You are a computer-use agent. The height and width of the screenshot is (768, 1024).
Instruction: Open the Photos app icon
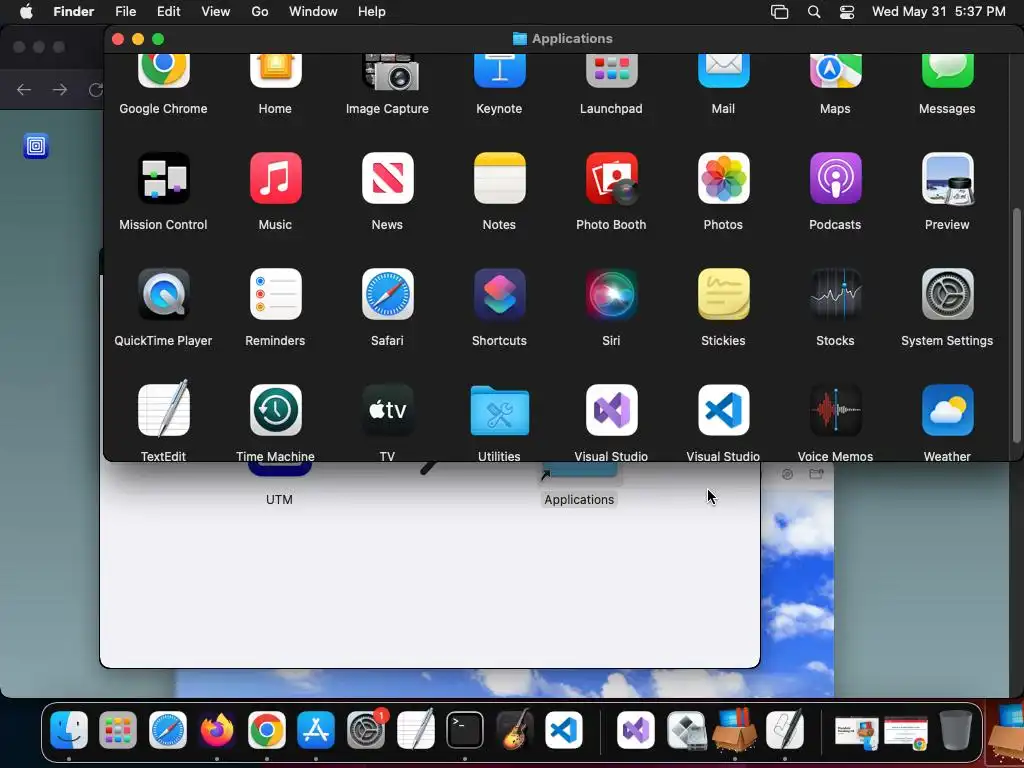click(x=723, y=178)
